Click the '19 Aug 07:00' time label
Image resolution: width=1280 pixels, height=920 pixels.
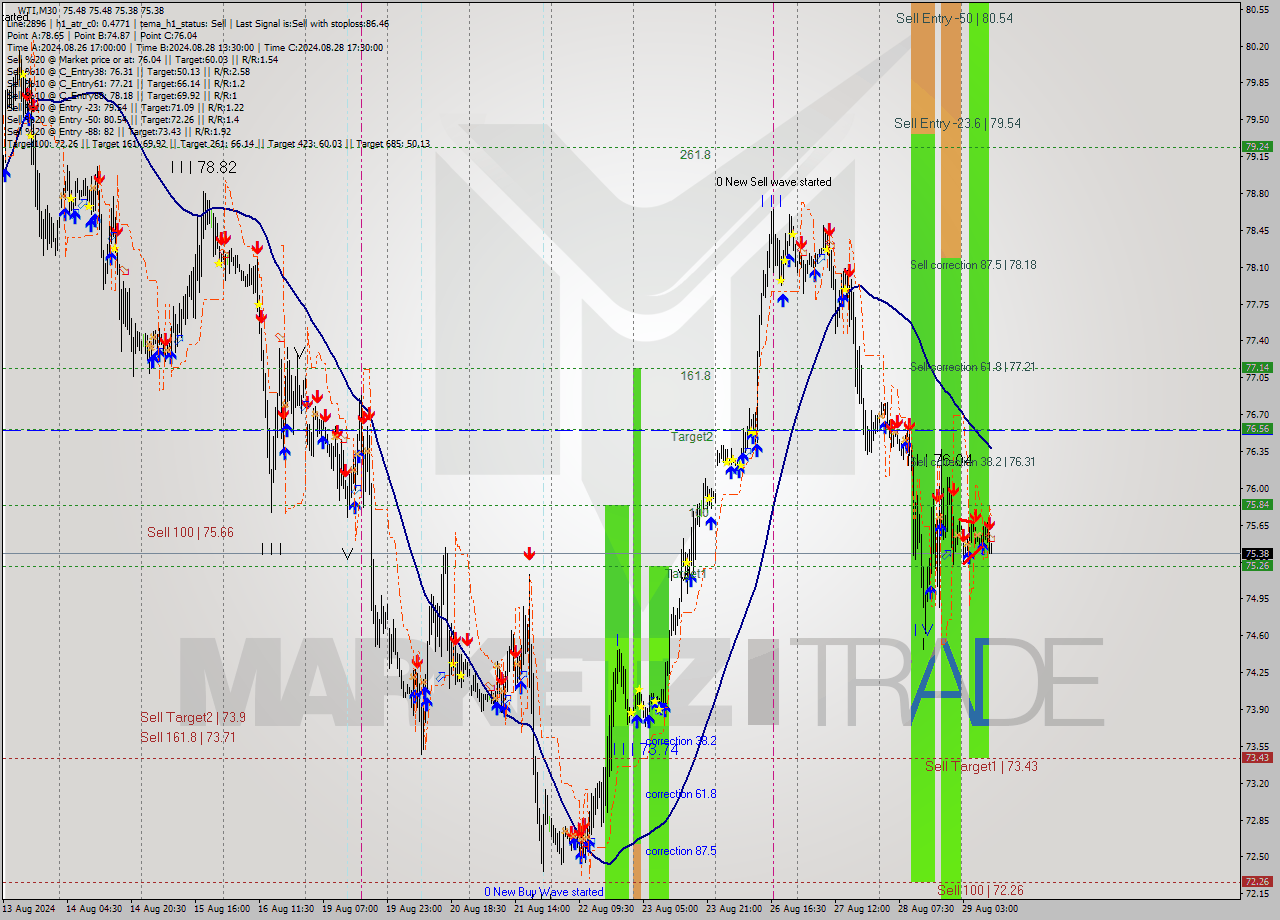coord(350,909)
